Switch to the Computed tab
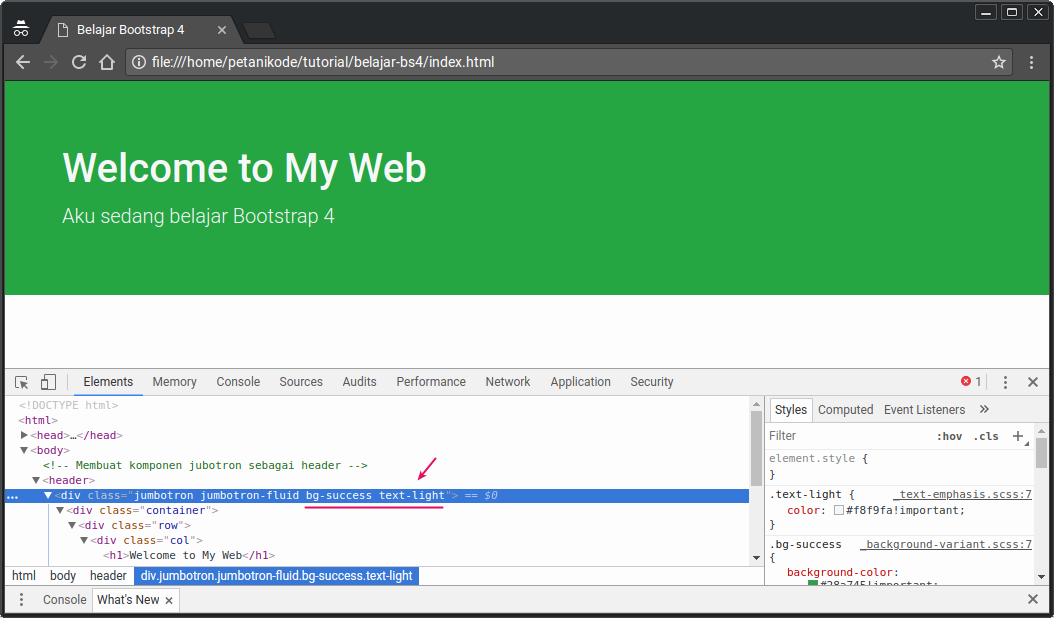The height and width of the screenshot is (618, 1054). point(846,409)
